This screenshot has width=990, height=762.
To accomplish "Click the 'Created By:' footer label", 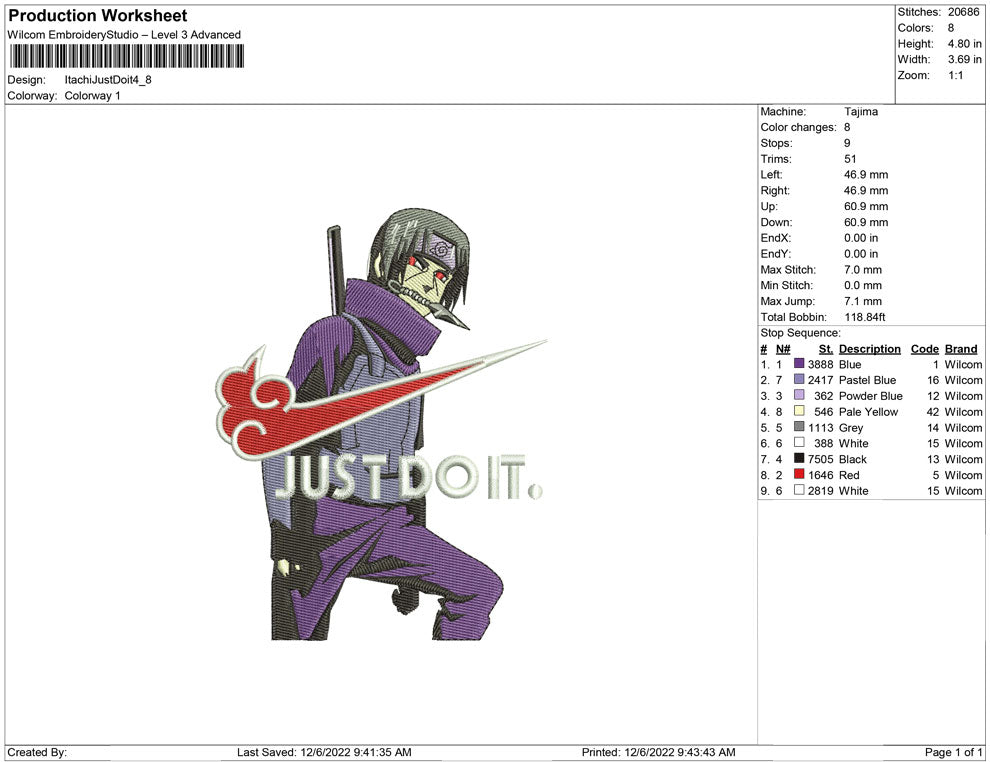I will 37,752.
